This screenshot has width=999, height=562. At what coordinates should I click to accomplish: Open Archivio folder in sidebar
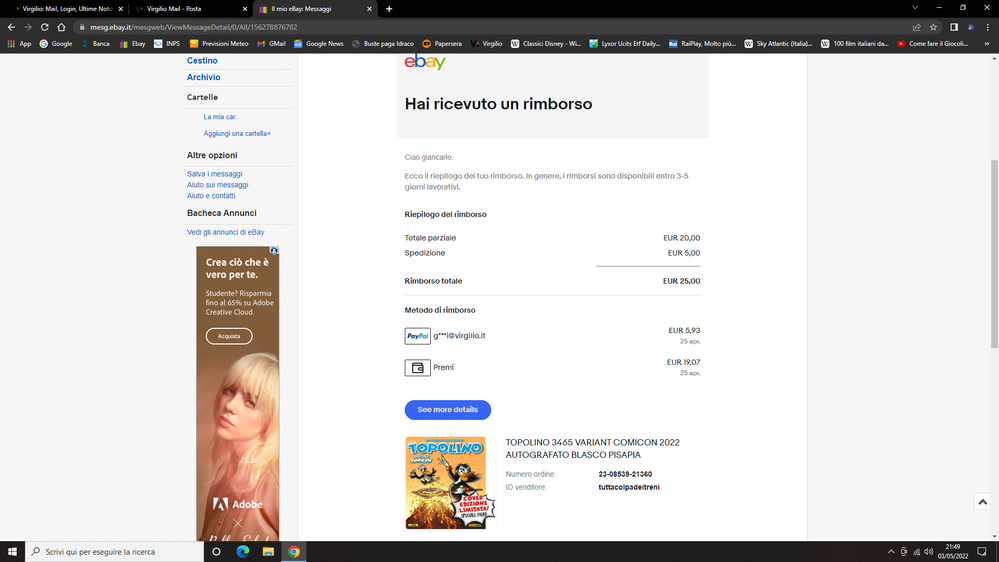tap(203, 77)
